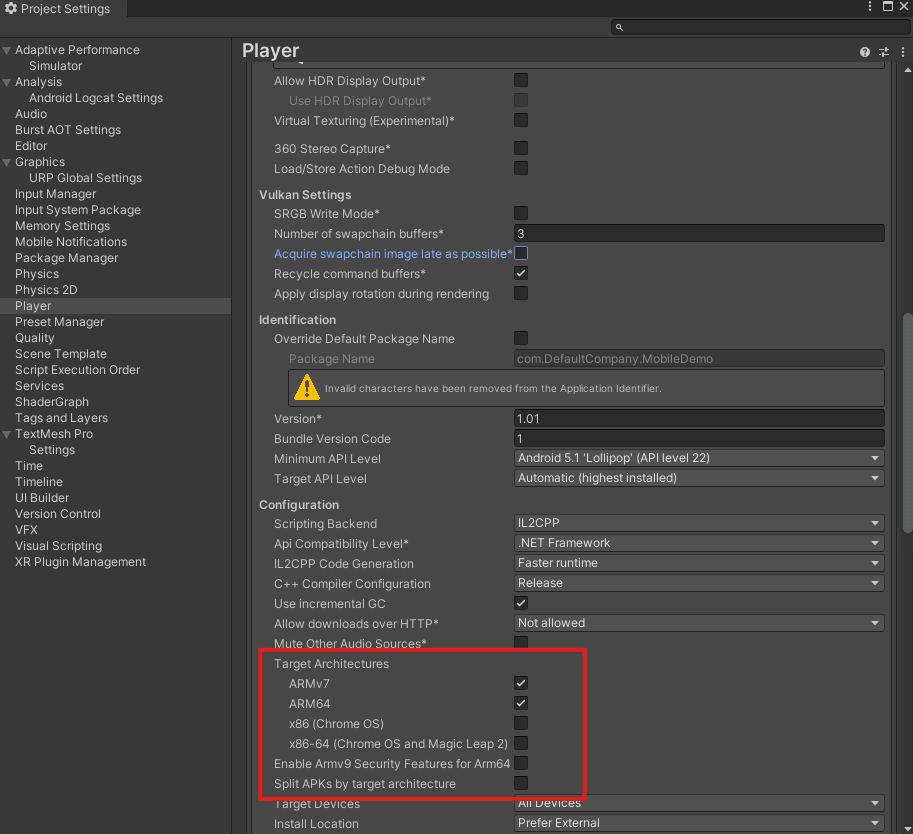Open Player header three-dot menu
This screenshot has height=834, width=913.
(x=903, y=52)
